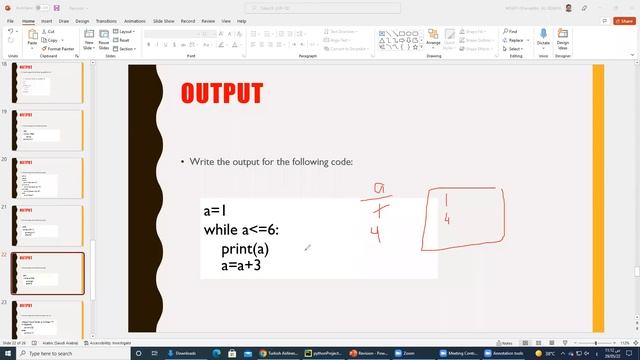The width and height of the screenshot is (640, 360).
Task: Click the Paste clipboard icon
Action: tap(32, 35)
